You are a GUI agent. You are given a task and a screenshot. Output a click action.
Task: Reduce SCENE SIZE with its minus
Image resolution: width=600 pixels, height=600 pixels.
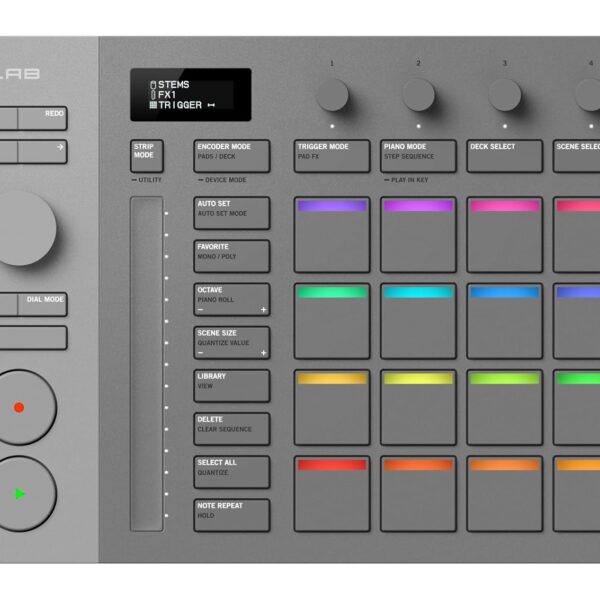(201, 353)
